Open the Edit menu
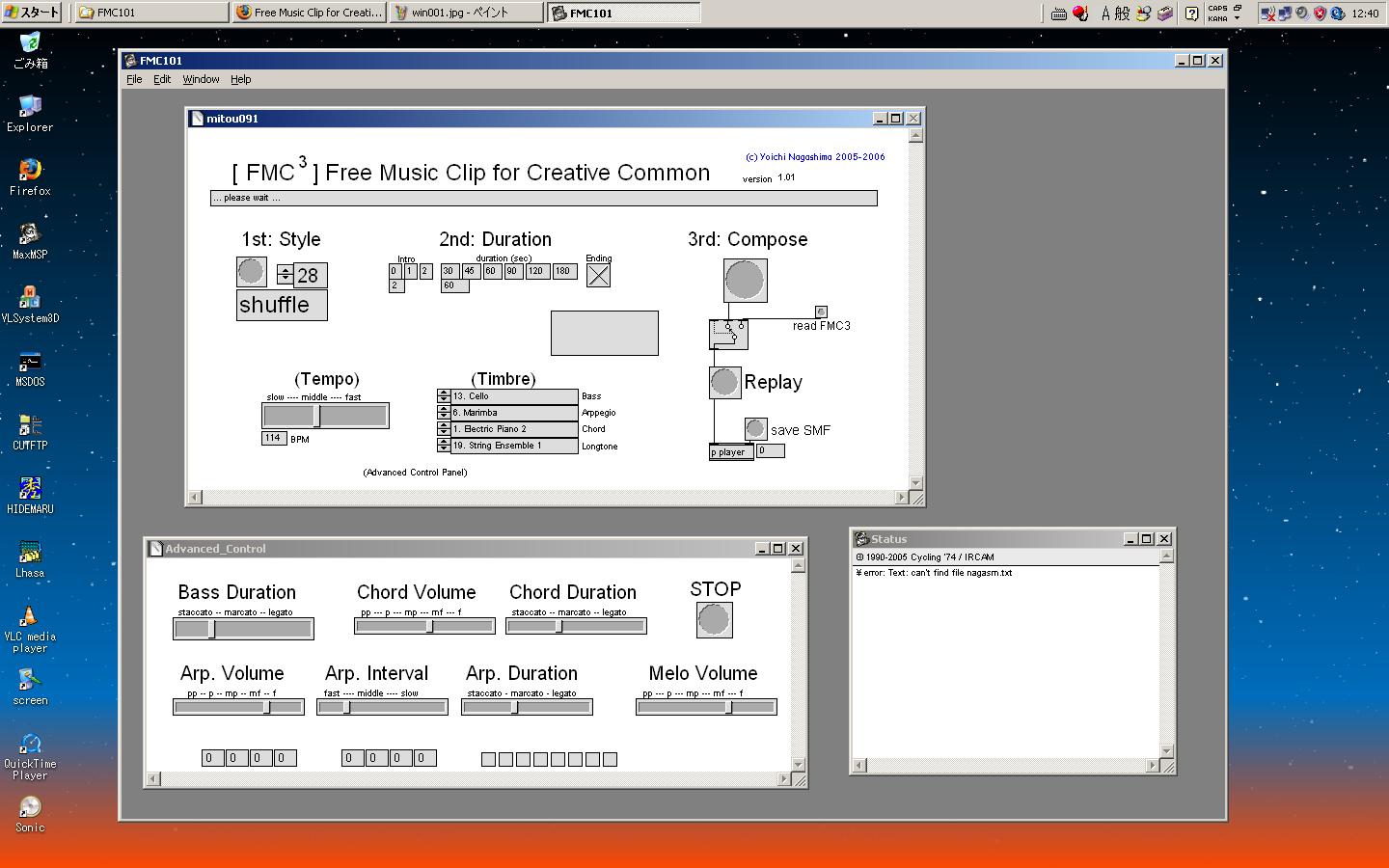 (x=162, y=79)
